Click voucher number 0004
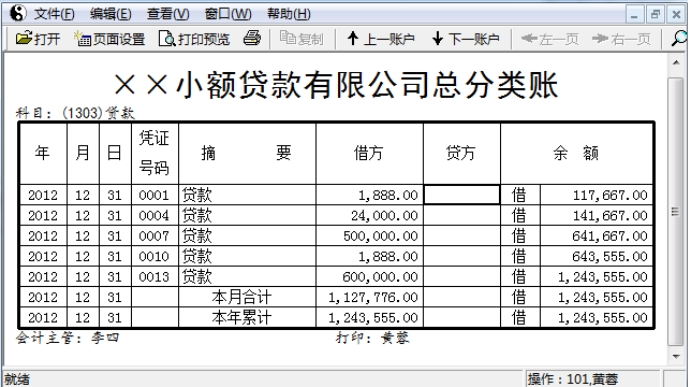This screenshot has height=387, width=692. (x=154, y=215)
